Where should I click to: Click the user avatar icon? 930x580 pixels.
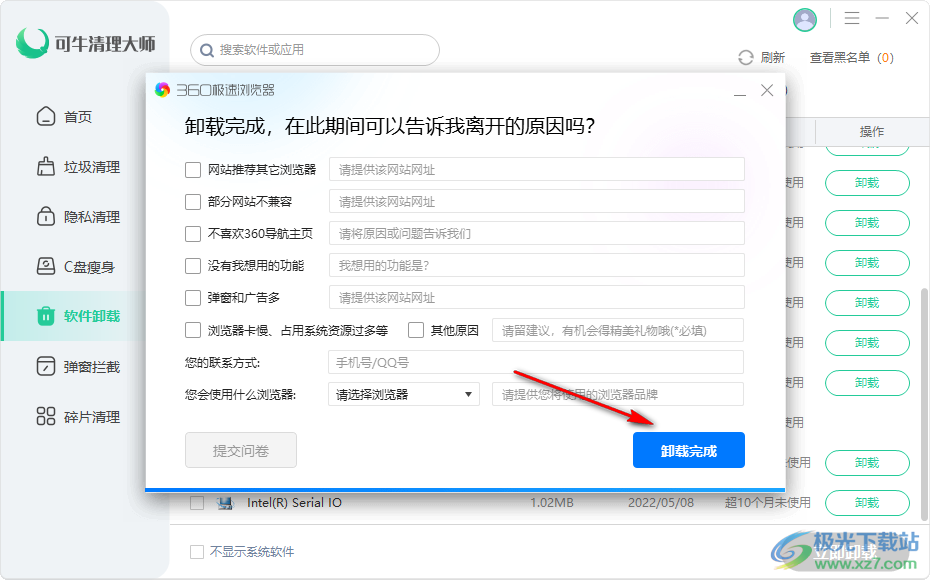click(804, 20)
